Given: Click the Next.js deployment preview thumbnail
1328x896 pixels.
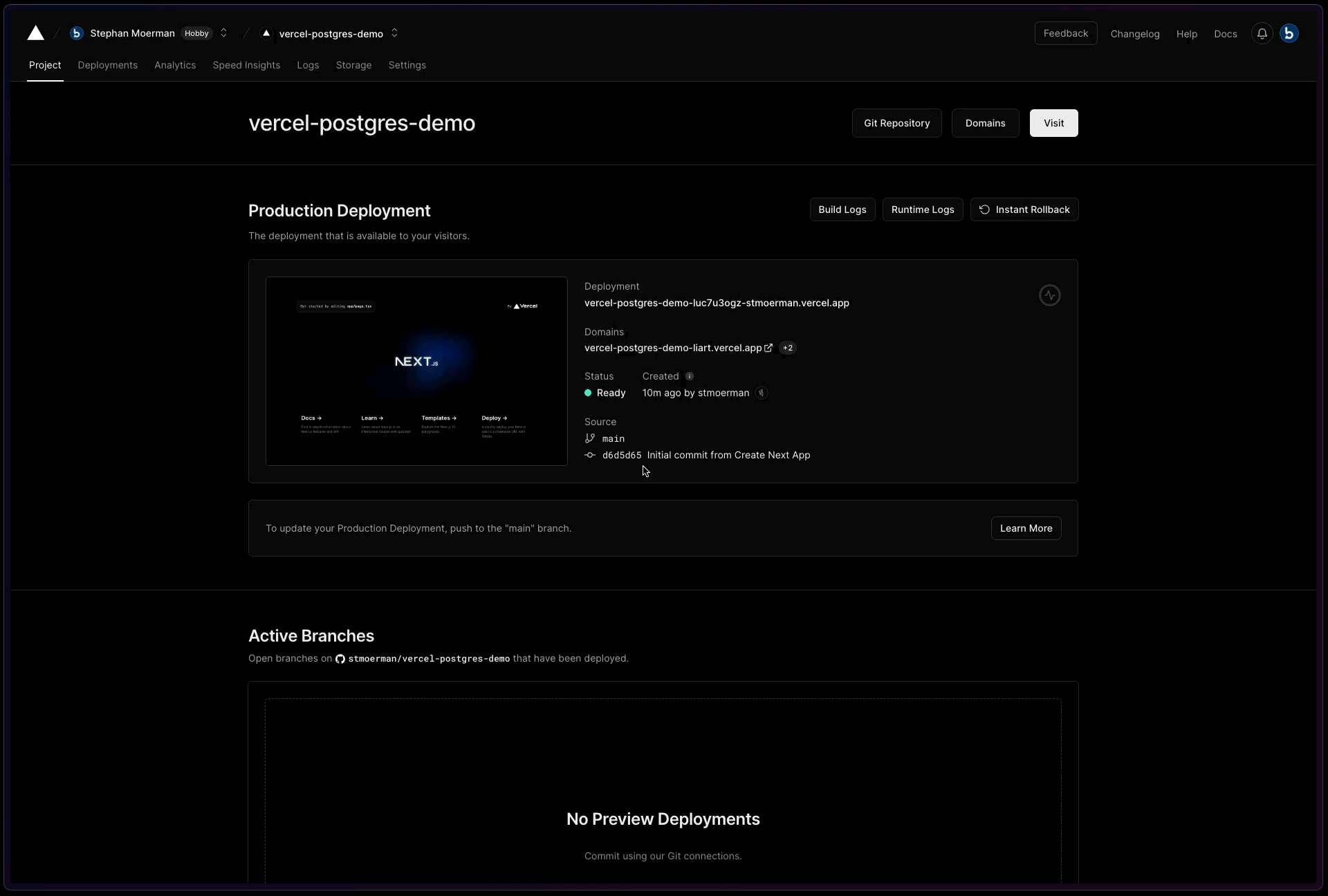Looking at the screenshot, I should click(x=416, y=371).
